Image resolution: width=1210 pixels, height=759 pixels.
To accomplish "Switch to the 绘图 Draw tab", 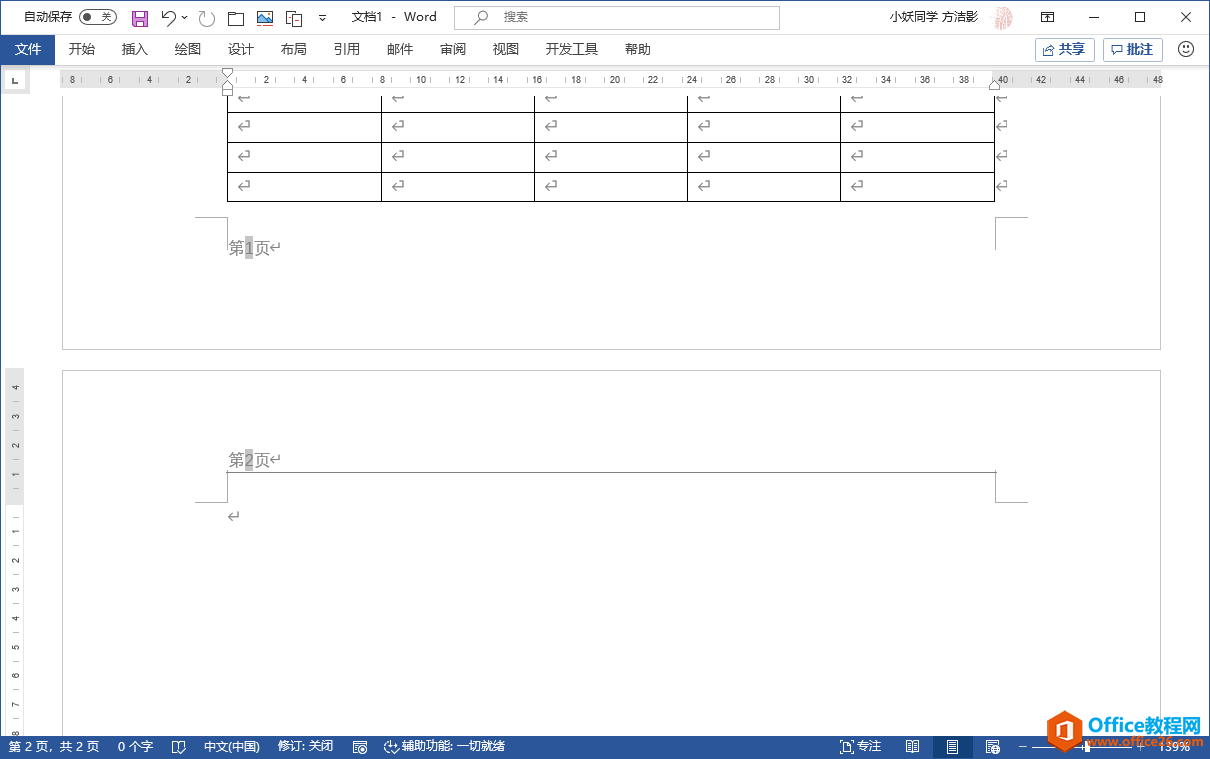I will [188, 49].
